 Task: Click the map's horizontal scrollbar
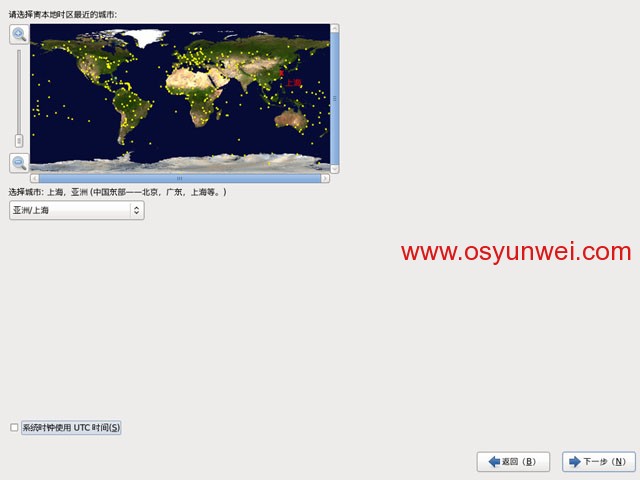click(180, 178)
